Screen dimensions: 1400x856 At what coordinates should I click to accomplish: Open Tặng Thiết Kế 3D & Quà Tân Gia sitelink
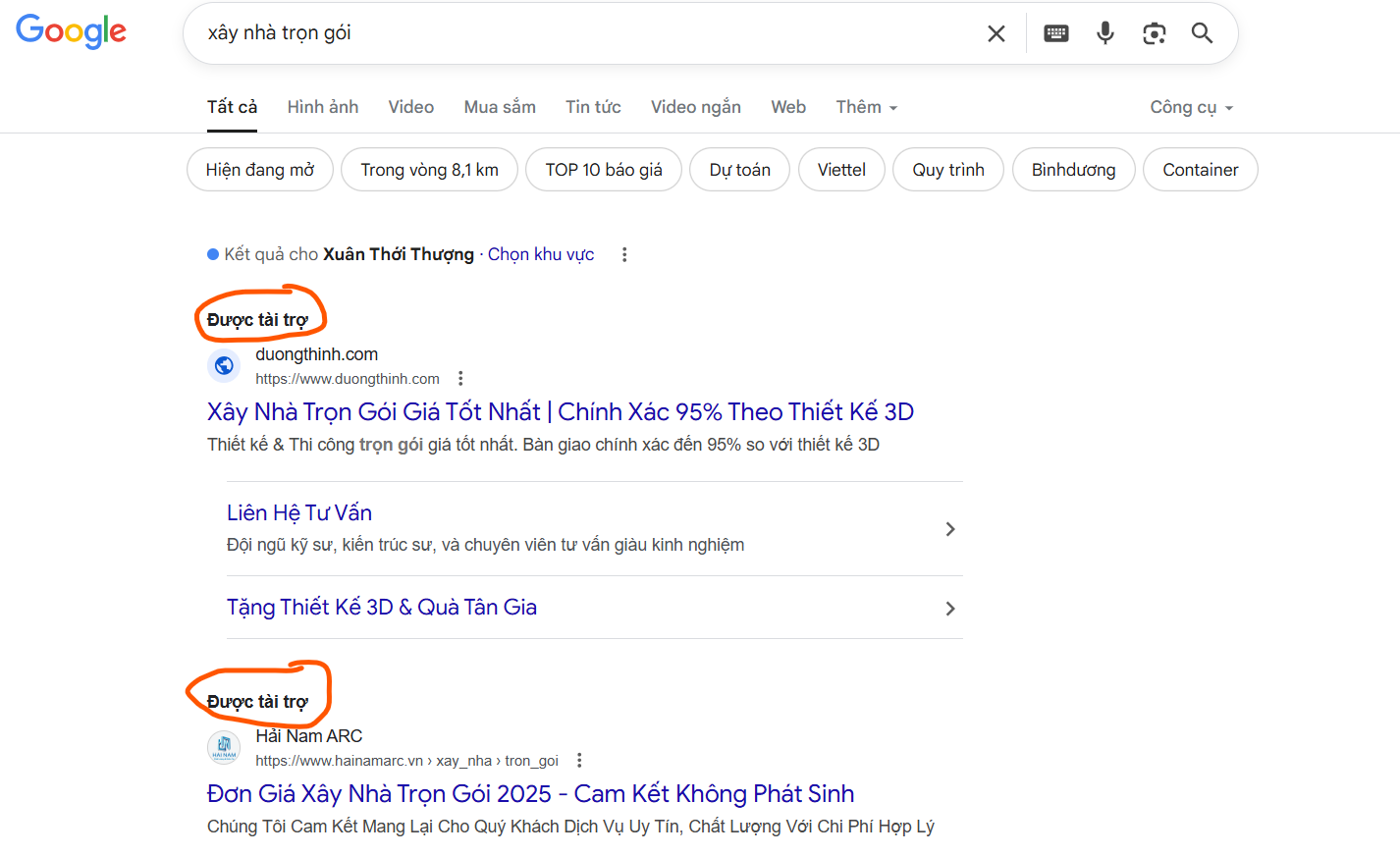(x=382, y=607)
